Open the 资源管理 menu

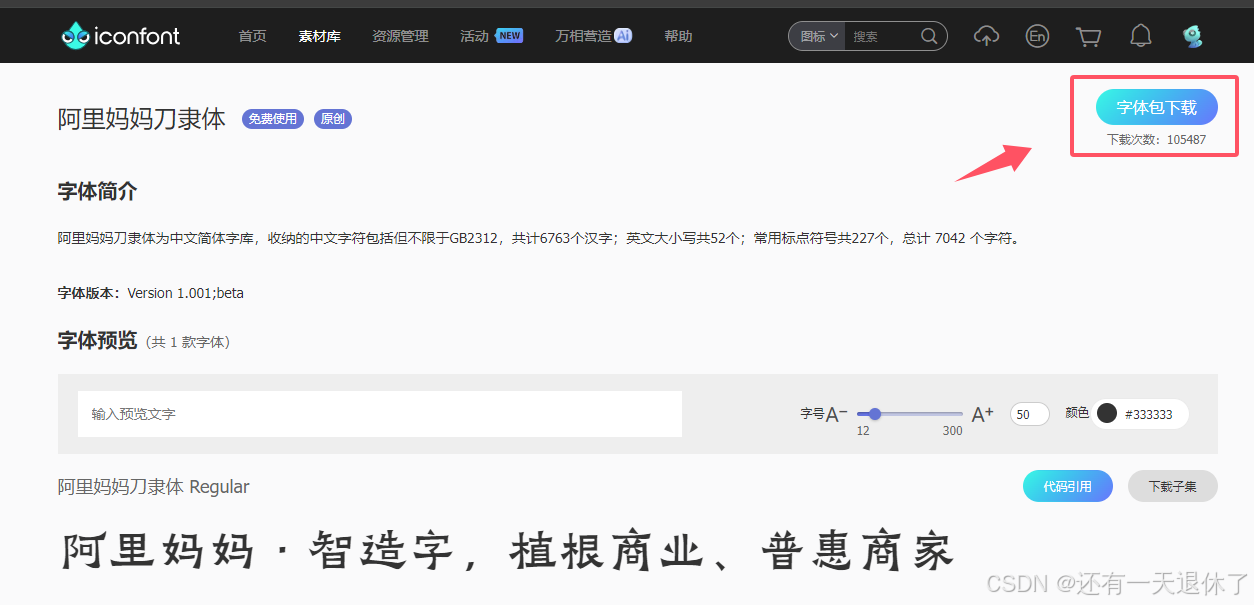pyautogui.click(x=400, y=36)
